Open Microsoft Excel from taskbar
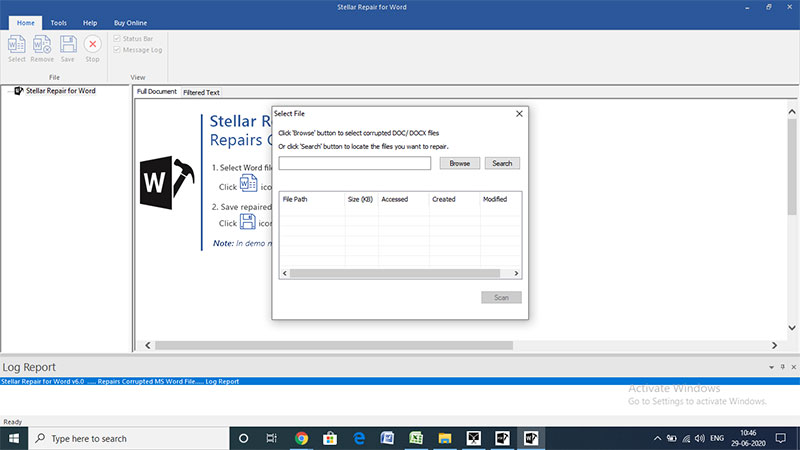The image size is (800, 450). (416, 438)
